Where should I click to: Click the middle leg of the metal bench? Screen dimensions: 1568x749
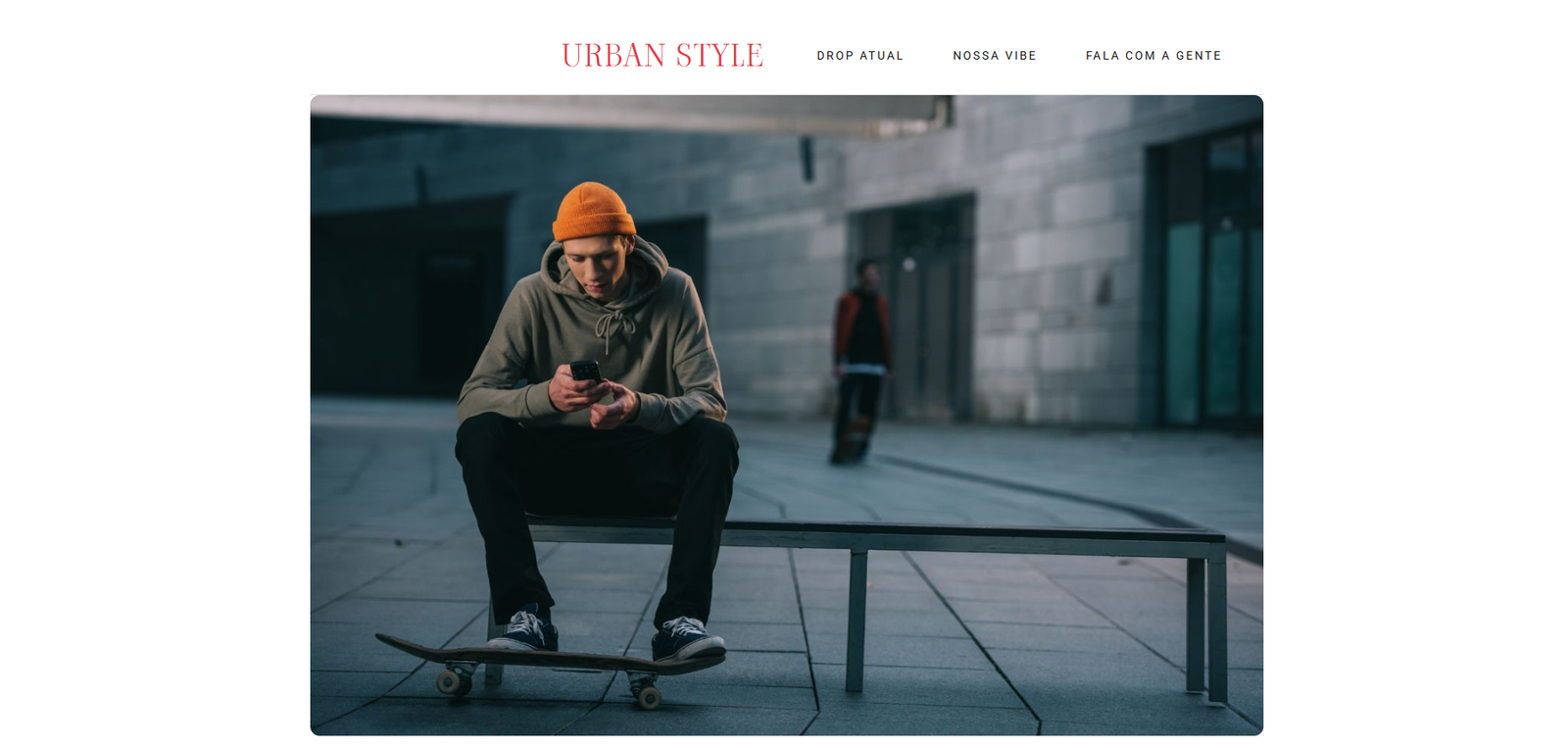click(x=856, y=620)
